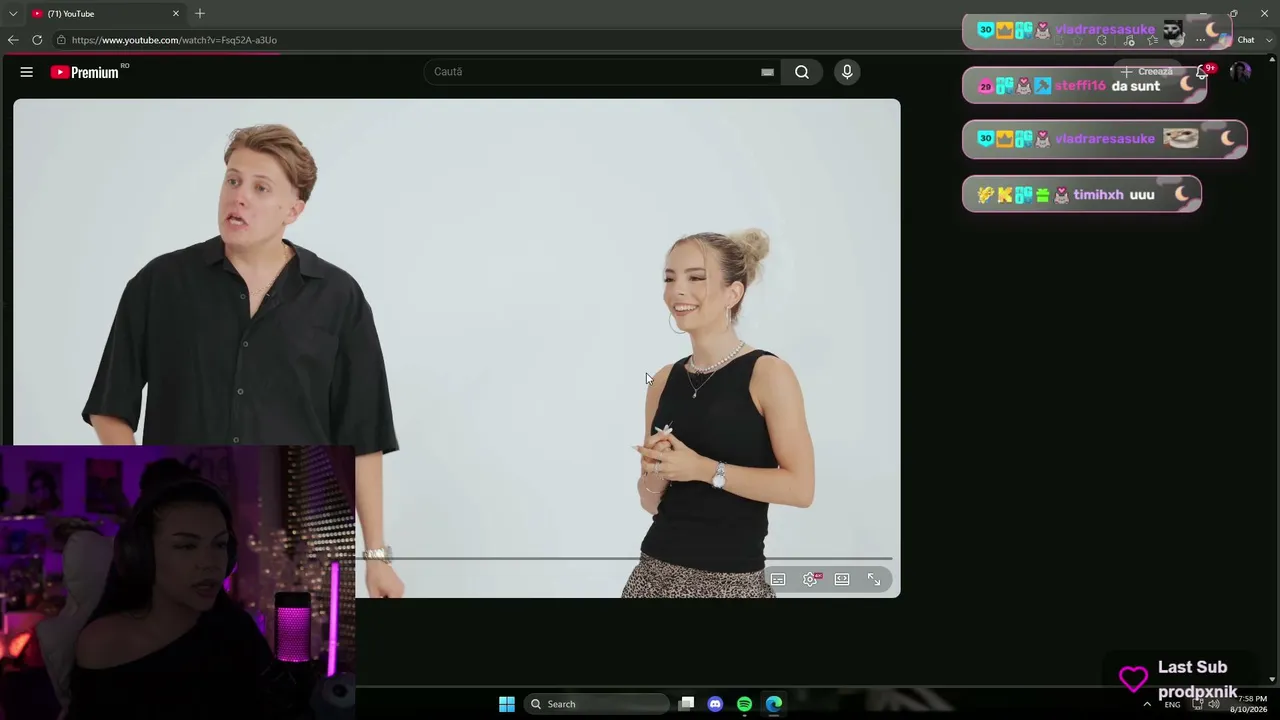Open video player settings gear
The image size is (1280, 720).
pyautogui.click(x=810, y=579)
